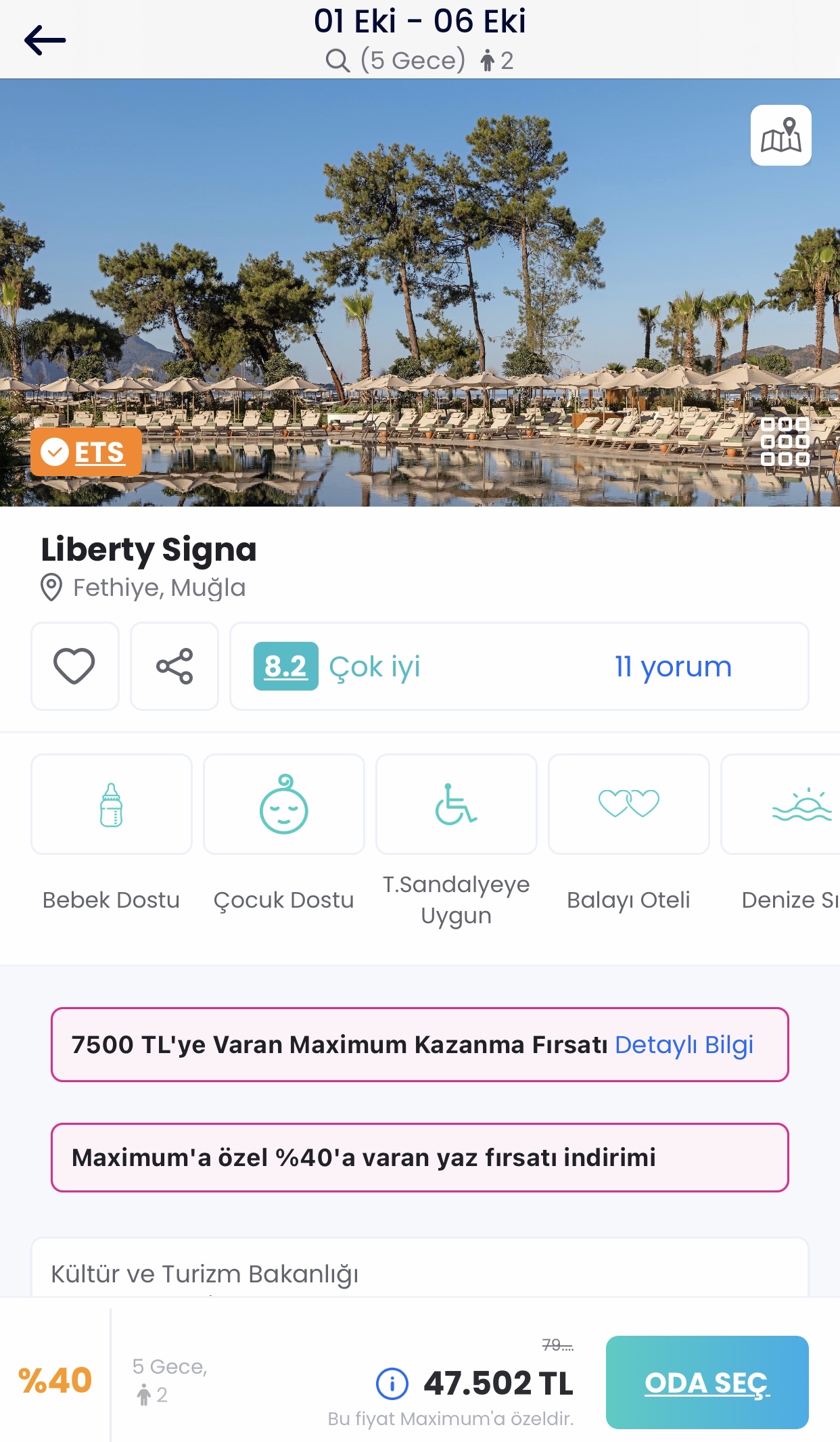840x1442 pixels.
Task: Edit search dates 01 Eki - 06 Eki
Action: [x=419, y=21]
